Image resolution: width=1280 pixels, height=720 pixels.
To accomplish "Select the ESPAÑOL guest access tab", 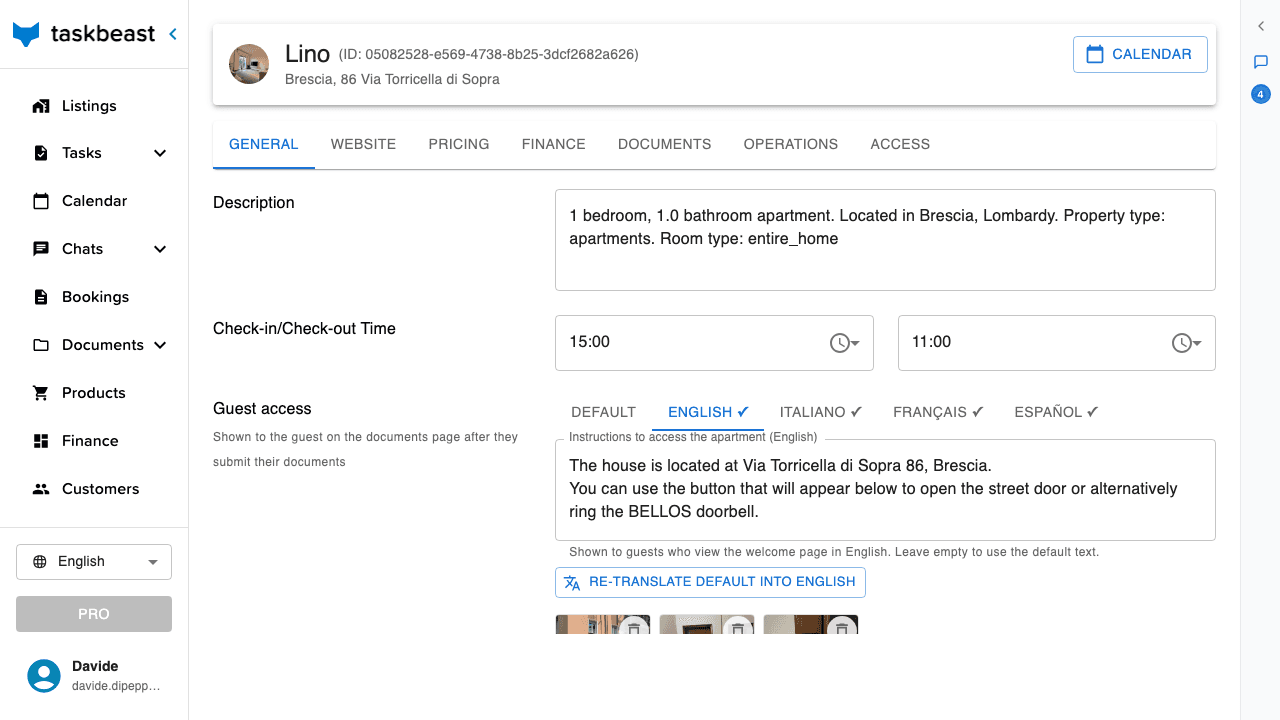I will click(x=1056, y=412).
